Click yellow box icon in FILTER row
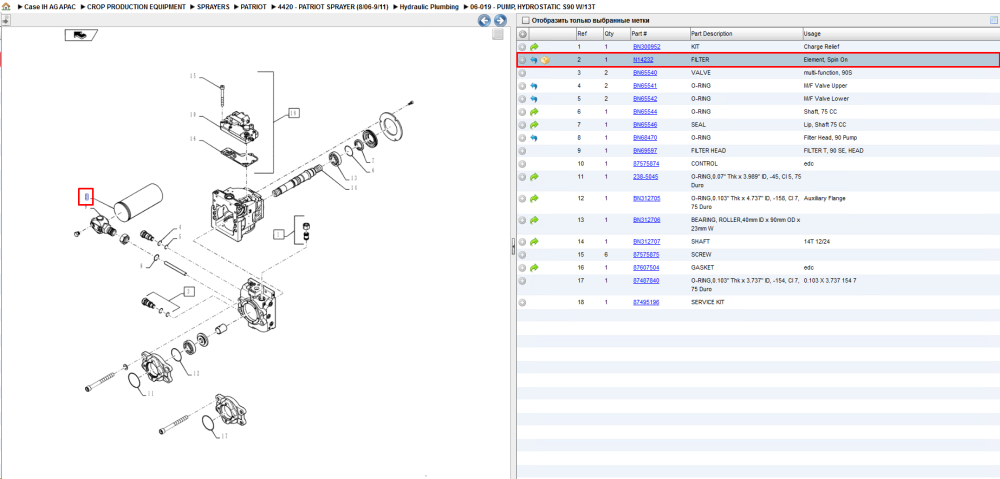Image resolution: width=1000 pixels, height=479 pixels. 545,60
